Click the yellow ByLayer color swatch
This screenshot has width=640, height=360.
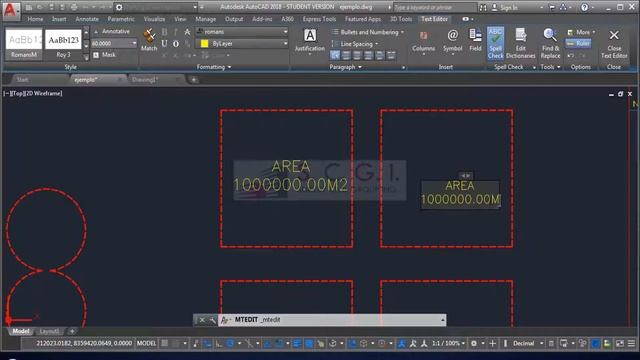pos(204,43)
